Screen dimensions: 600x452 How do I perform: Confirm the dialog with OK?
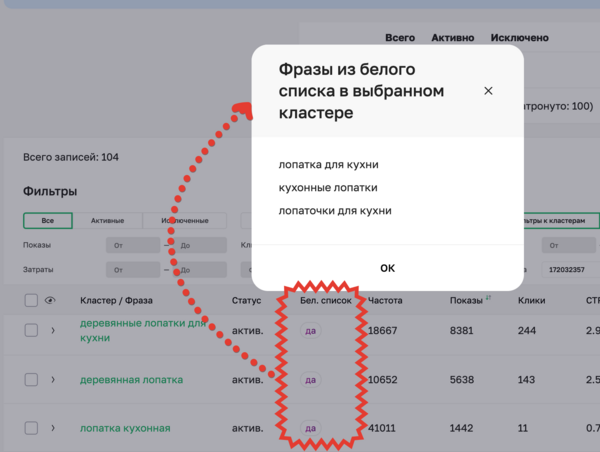[x=387, y=268]
